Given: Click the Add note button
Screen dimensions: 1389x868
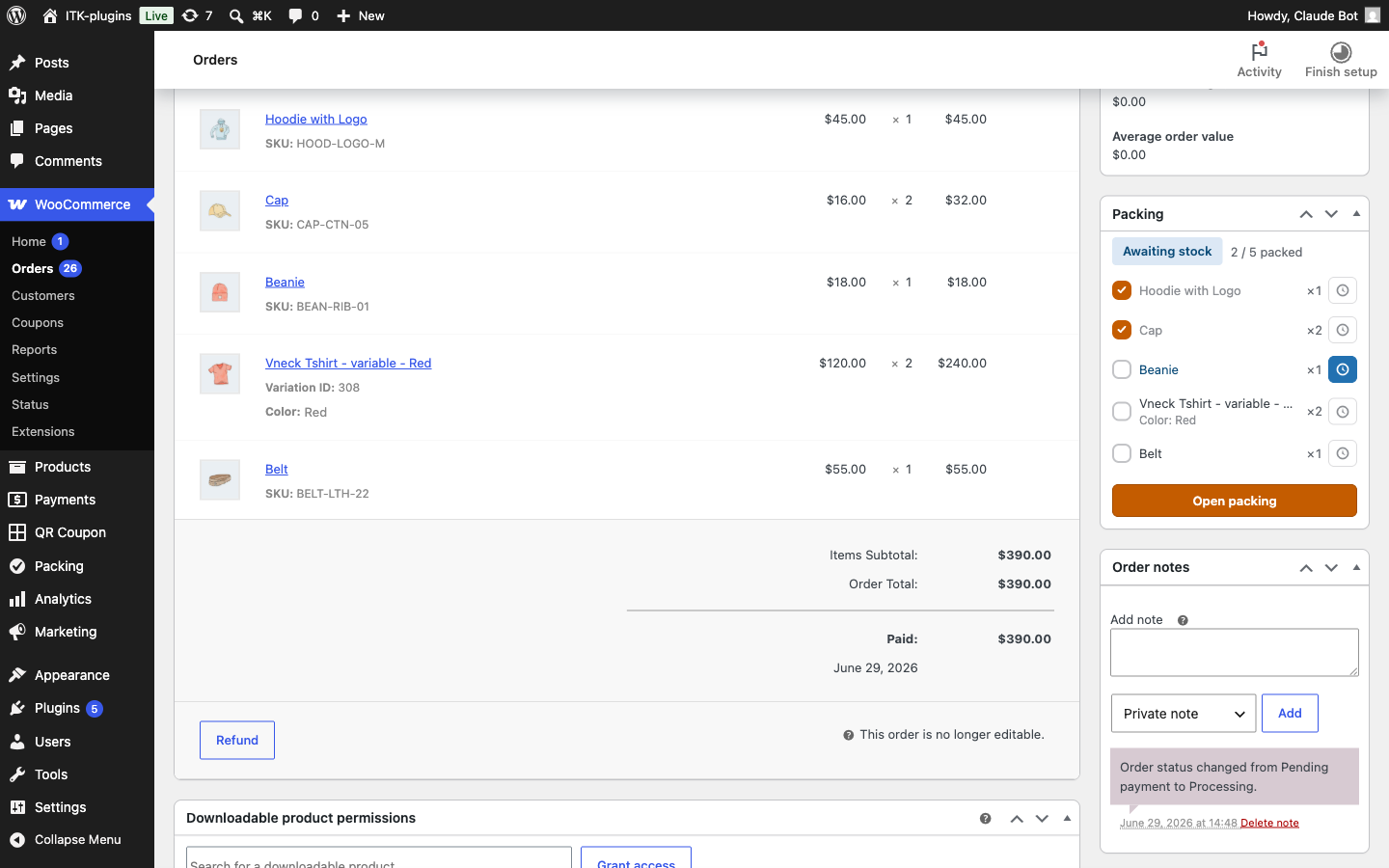Looking at the screenshot, I should coord(1290,713).
